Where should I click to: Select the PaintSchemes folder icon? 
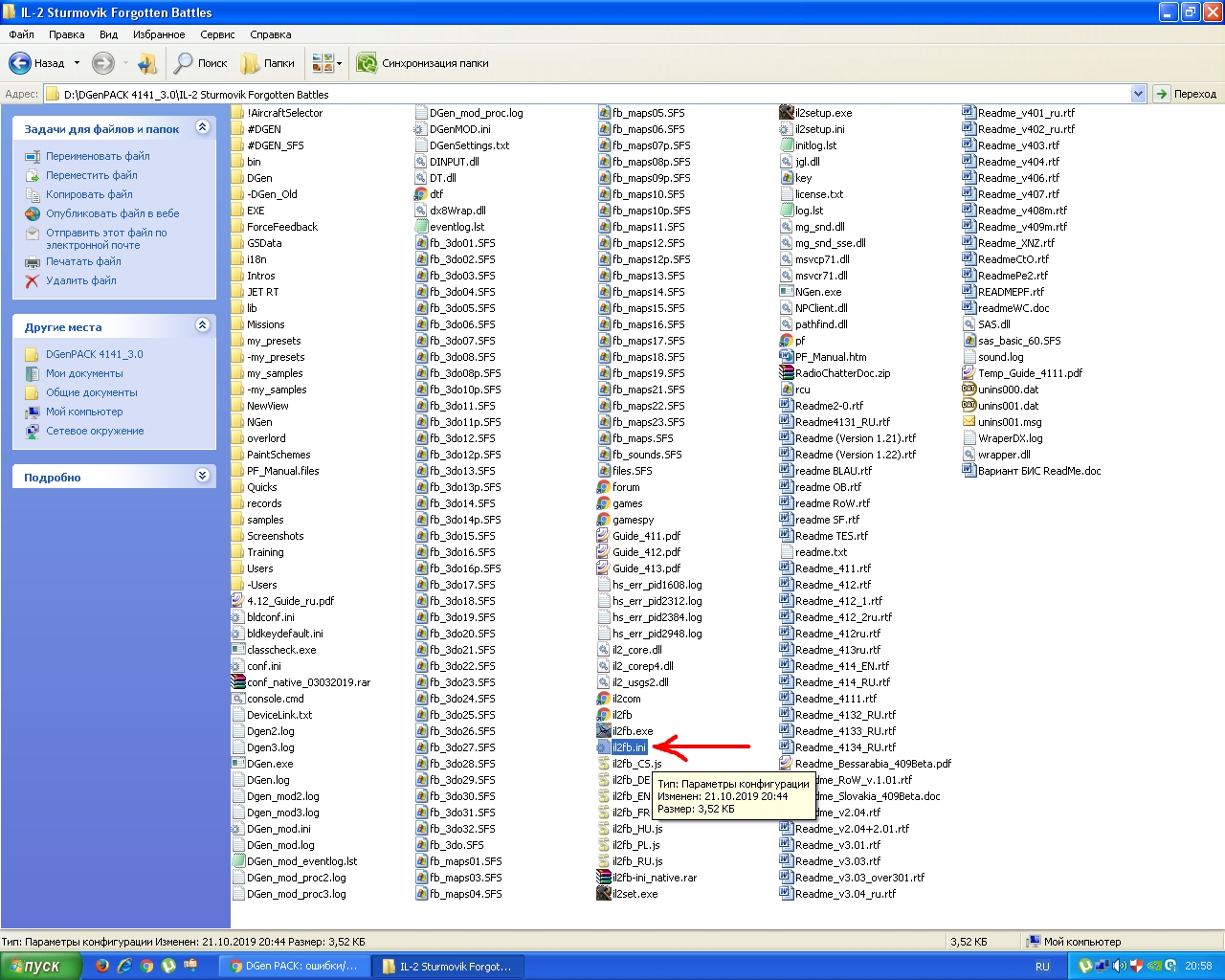coord(238,455)
